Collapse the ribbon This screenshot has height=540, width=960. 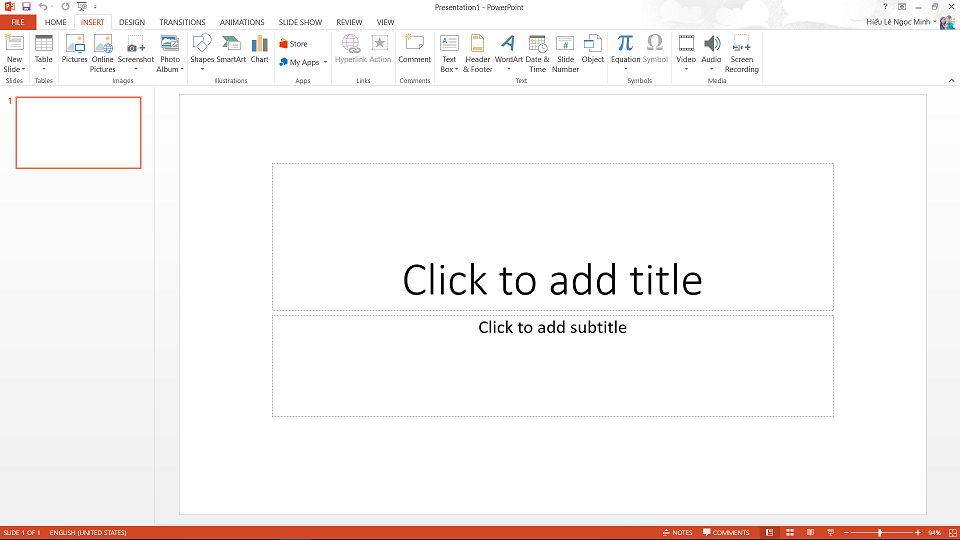pos(951,80)
